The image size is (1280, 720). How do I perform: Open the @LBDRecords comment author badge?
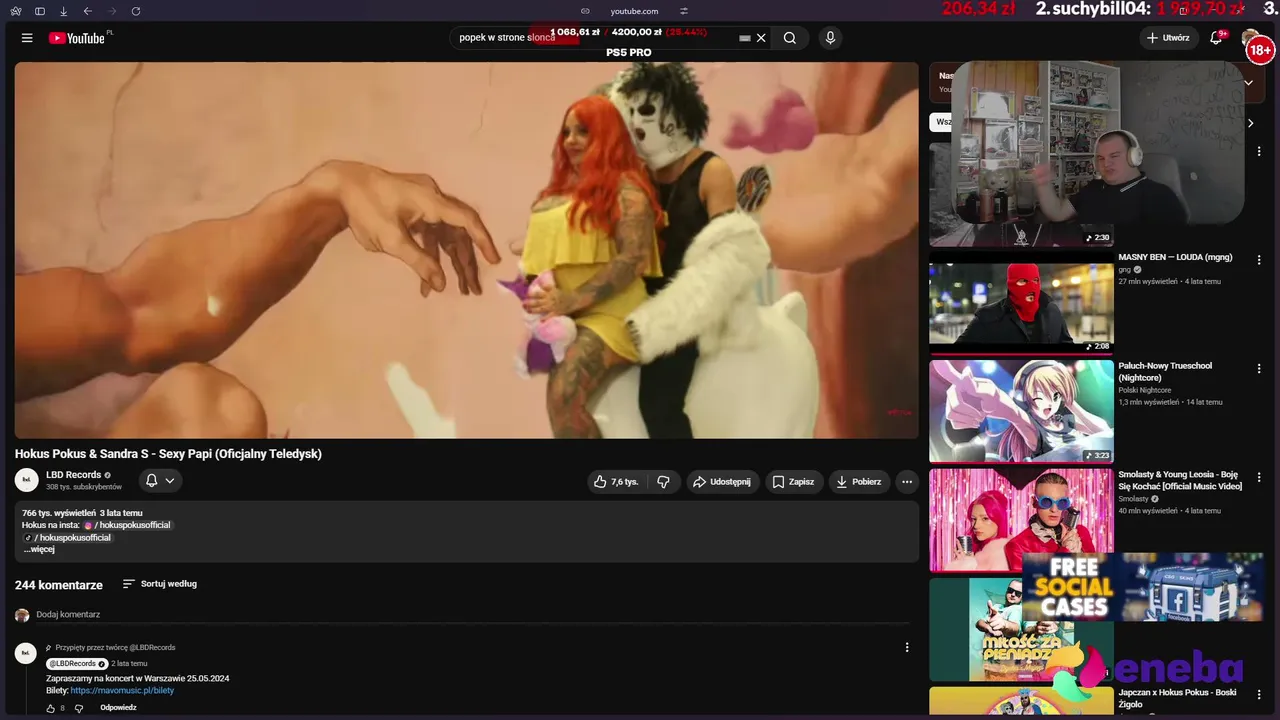[77, 664]
